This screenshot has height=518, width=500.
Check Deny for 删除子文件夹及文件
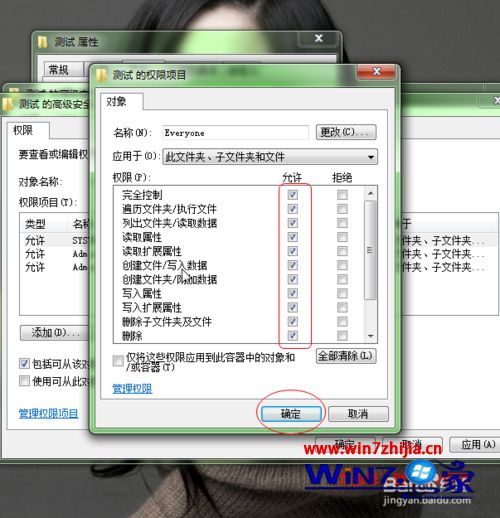pos(342,322)
